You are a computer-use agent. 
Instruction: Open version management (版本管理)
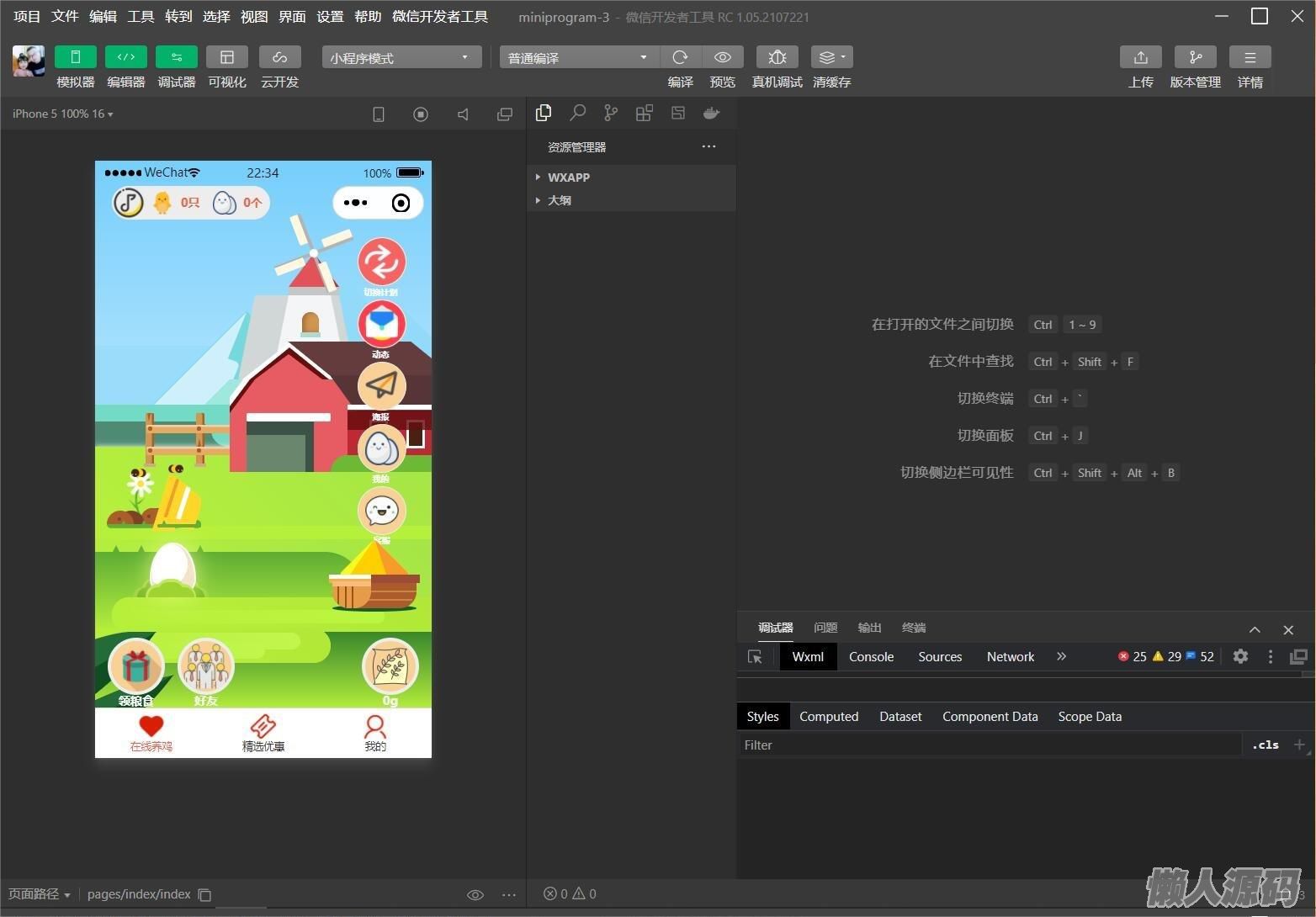click(1195, 57)
